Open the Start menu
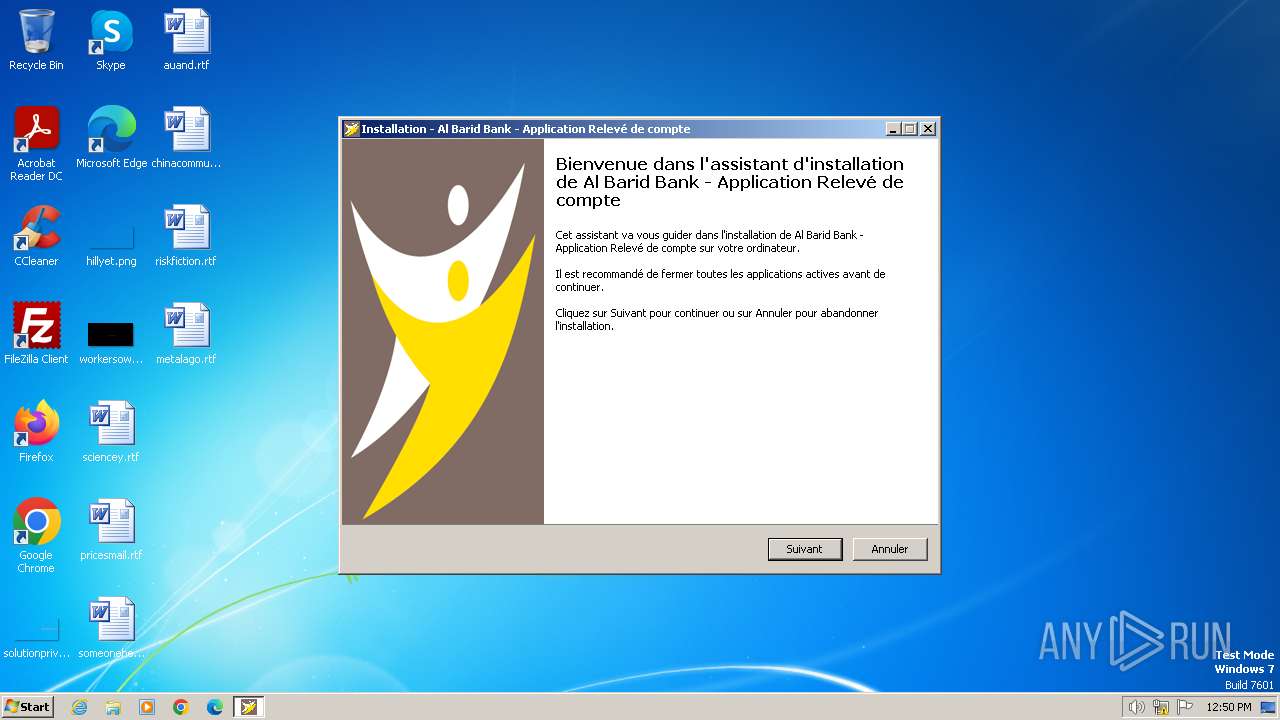 point(28,707)
